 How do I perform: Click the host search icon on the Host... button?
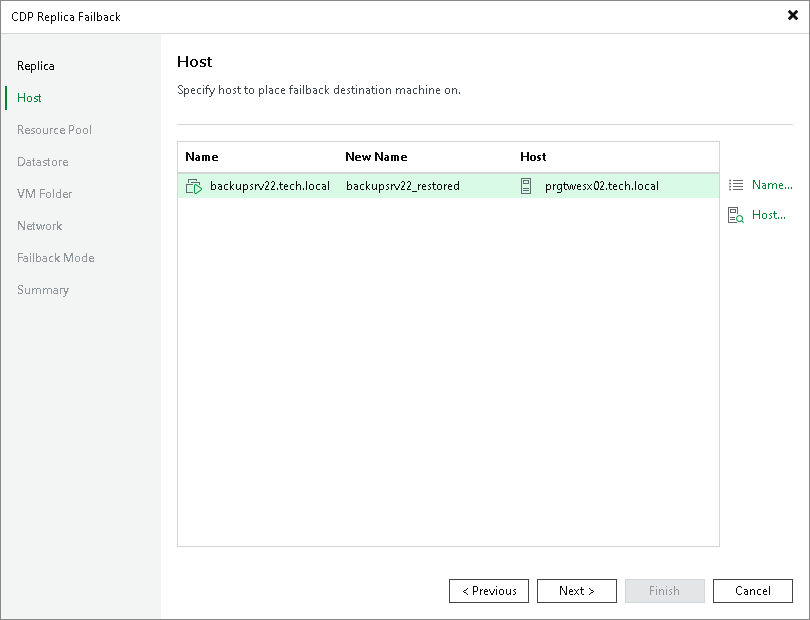point(737,214)
